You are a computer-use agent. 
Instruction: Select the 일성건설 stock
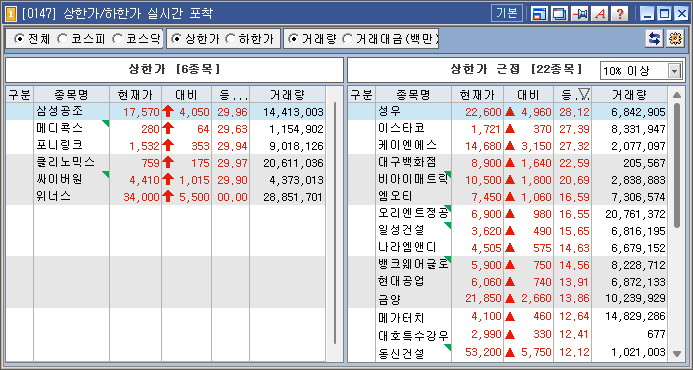point(401,231)
